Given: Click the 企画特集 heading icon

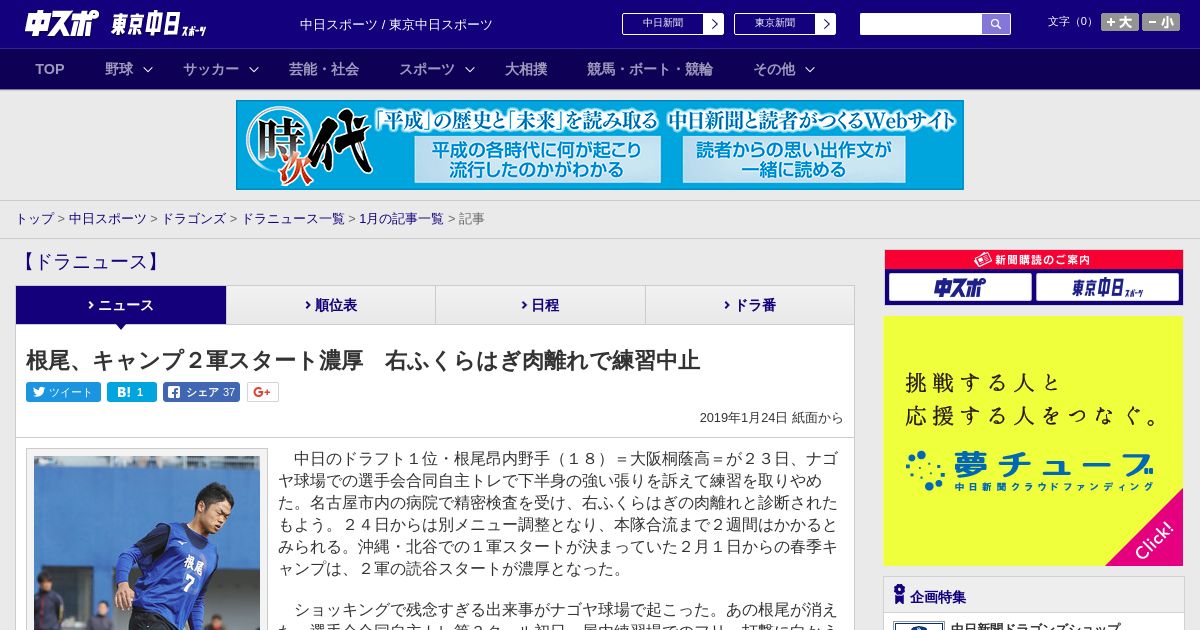Looking at the screenshot, I should (x=899, y=595).
